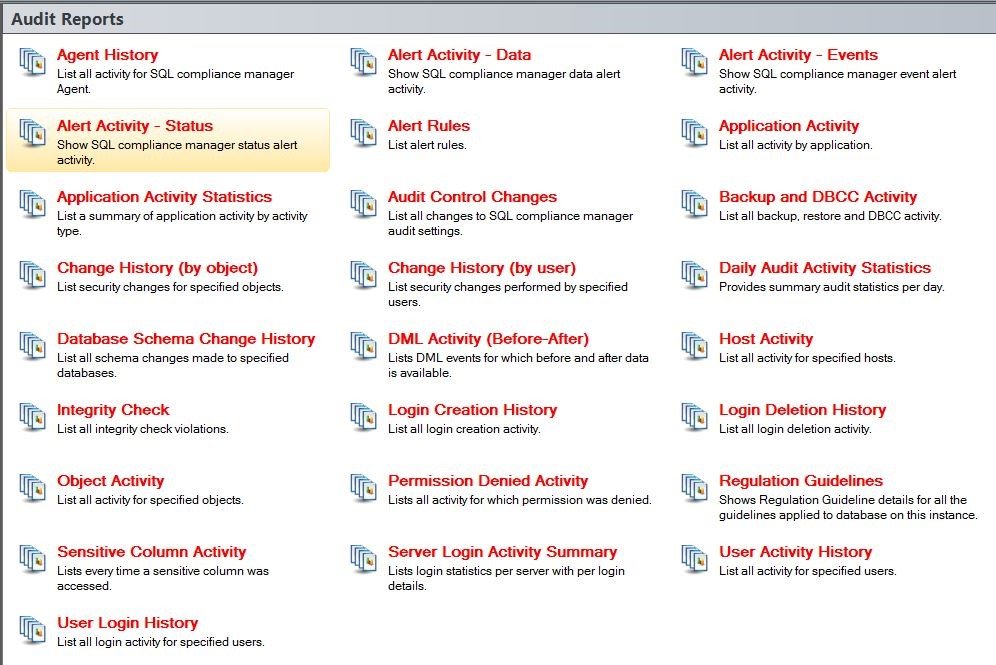
Task: Open the Alert Activity - Events report
Action: (798, 55)
